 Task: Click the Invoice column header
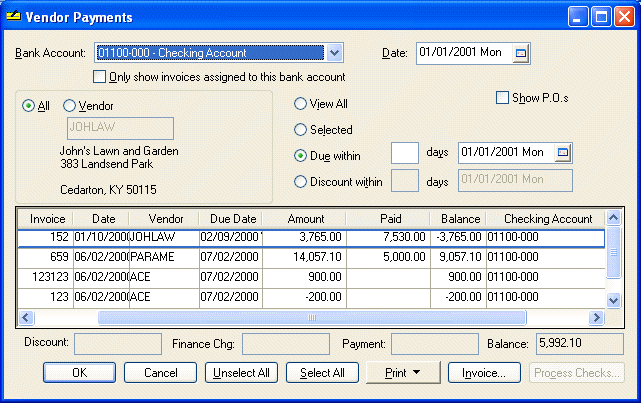[46, 219]
